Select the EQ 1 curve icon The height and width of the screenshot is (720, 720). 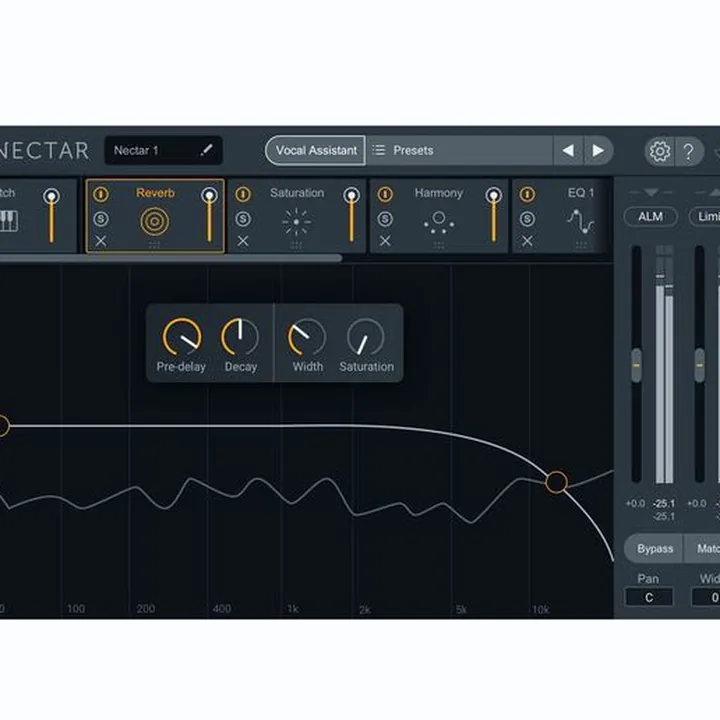pyautogui.click(x=580, y=221)
